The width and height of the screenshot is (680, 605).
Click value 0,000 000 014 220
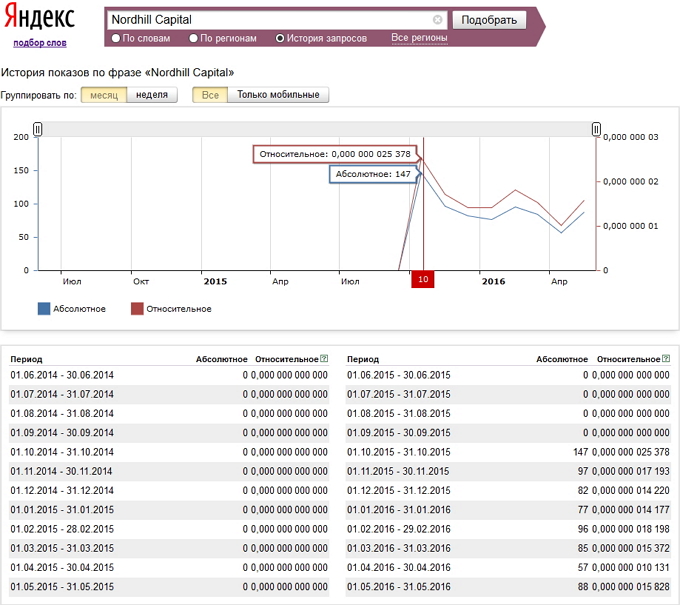[x=631, y=491]
